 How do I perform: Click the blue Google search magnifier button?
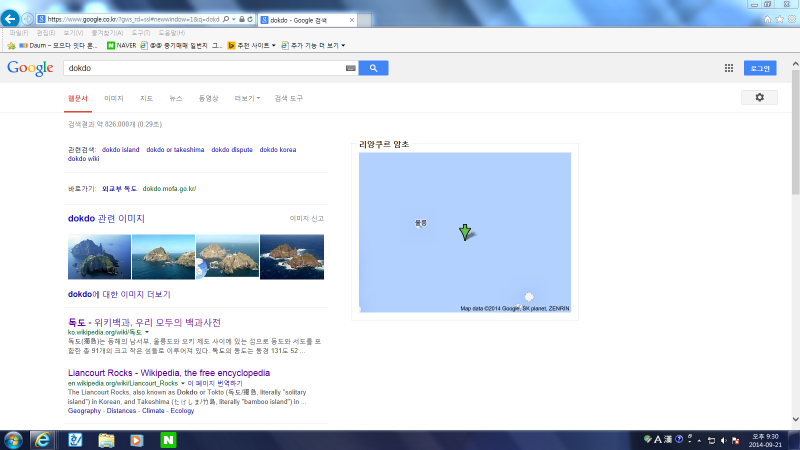(x=373, y=68)
